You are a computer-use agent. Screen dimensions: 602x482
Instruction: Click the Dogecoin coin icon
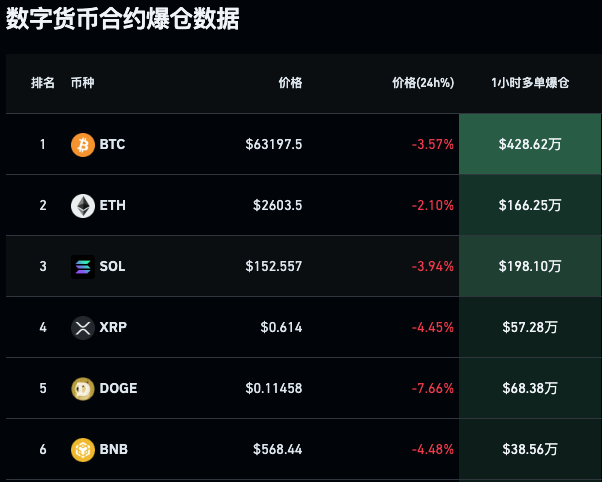tap(83, 388)
